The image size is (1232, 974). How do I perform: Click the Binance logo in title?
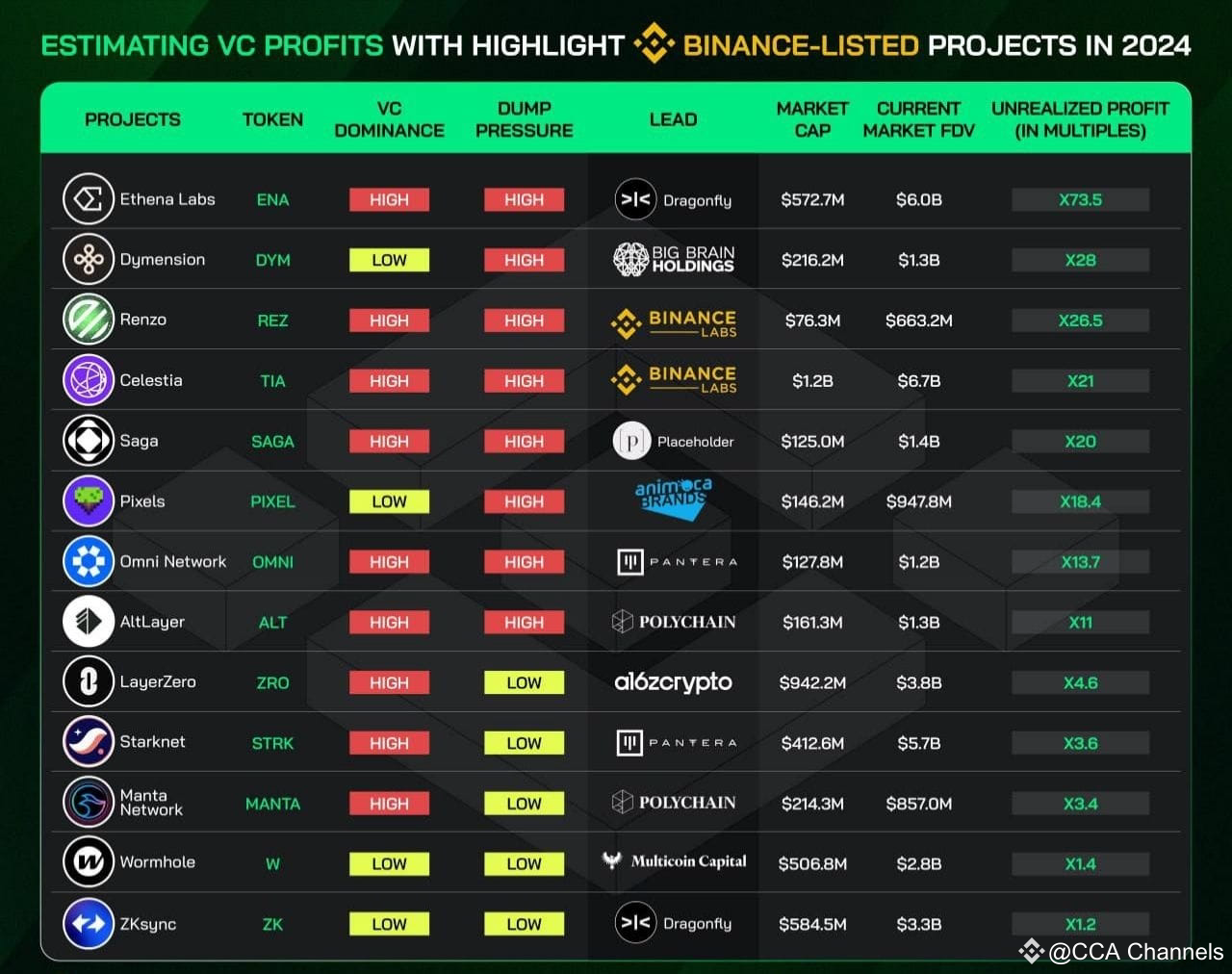click(x=654, y=44)
